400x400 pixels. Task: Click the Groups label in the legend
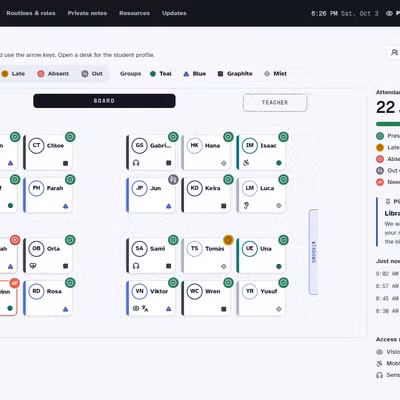[x=130, y=74]
